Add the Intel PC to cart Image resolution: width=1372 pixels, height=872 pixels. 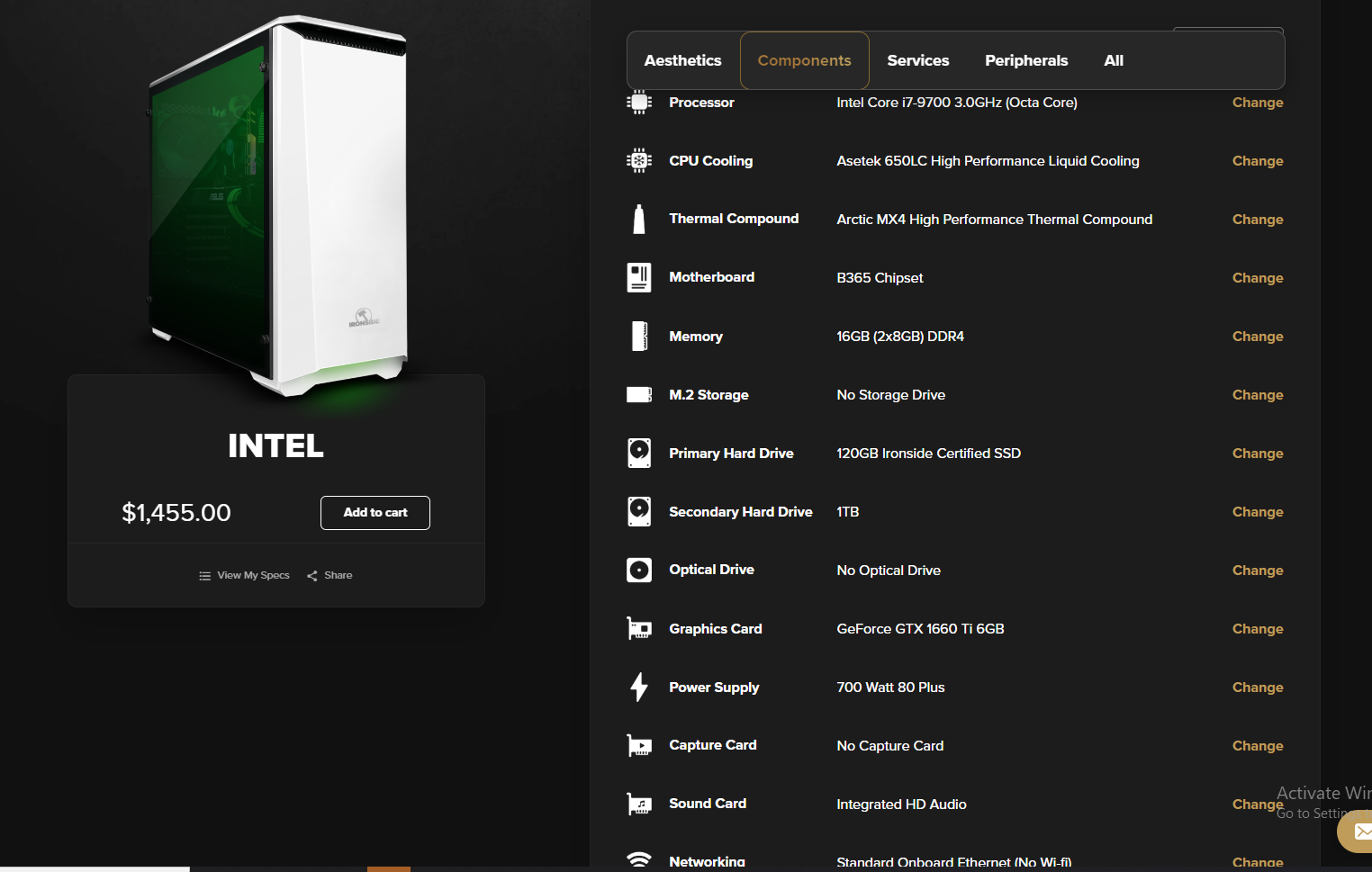click(x=375, y=513)
